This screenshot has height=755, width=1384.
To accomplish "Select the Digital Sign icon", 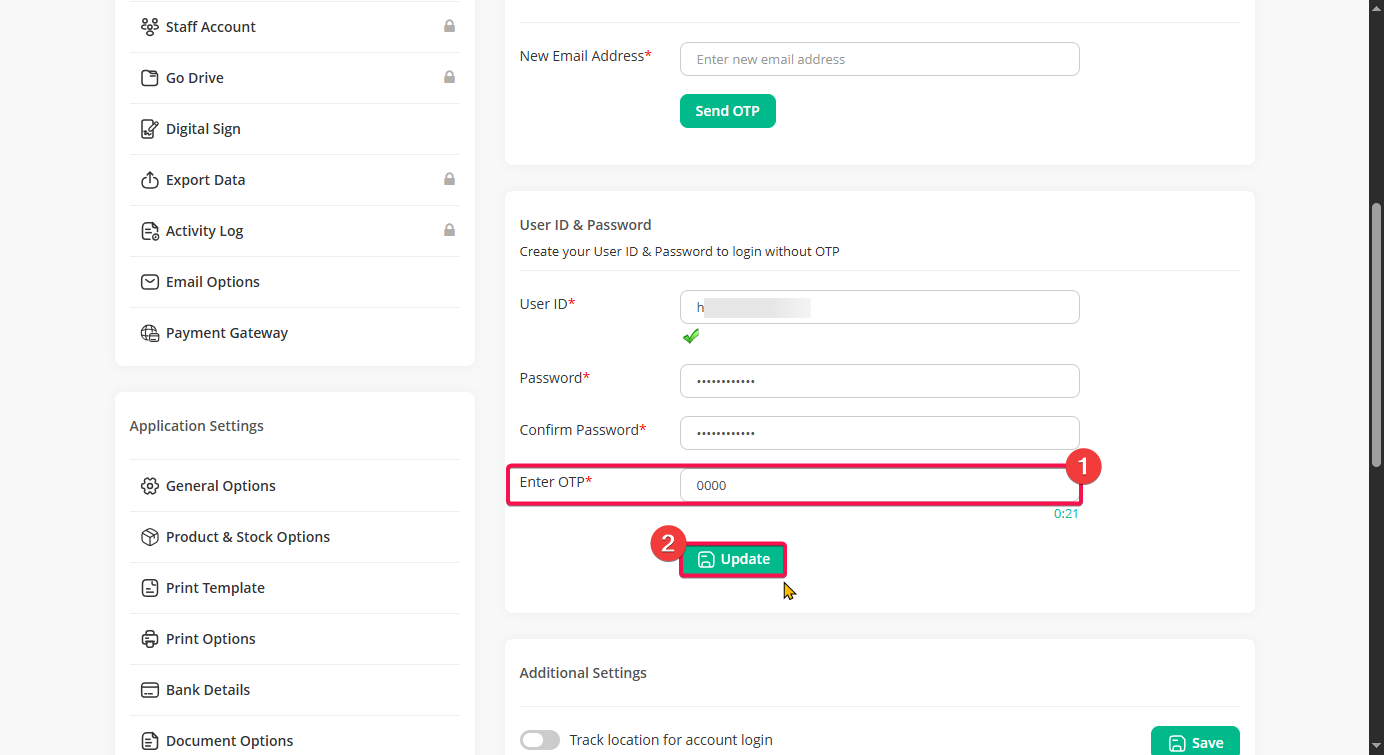I will [150, 129].
